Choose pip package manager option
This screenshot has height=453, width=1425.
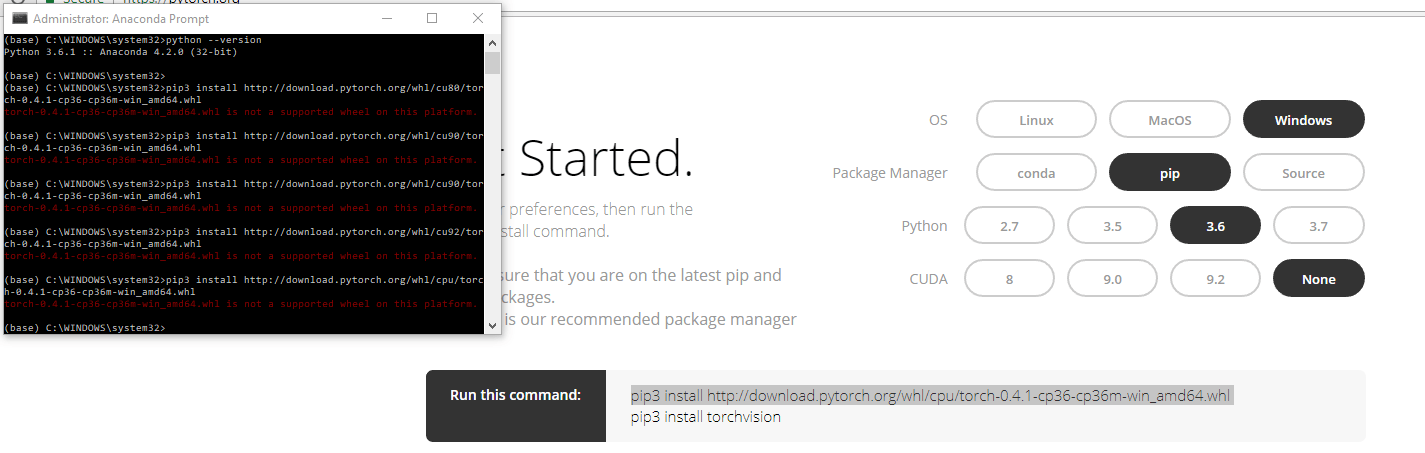click(x=1170, y=173)
